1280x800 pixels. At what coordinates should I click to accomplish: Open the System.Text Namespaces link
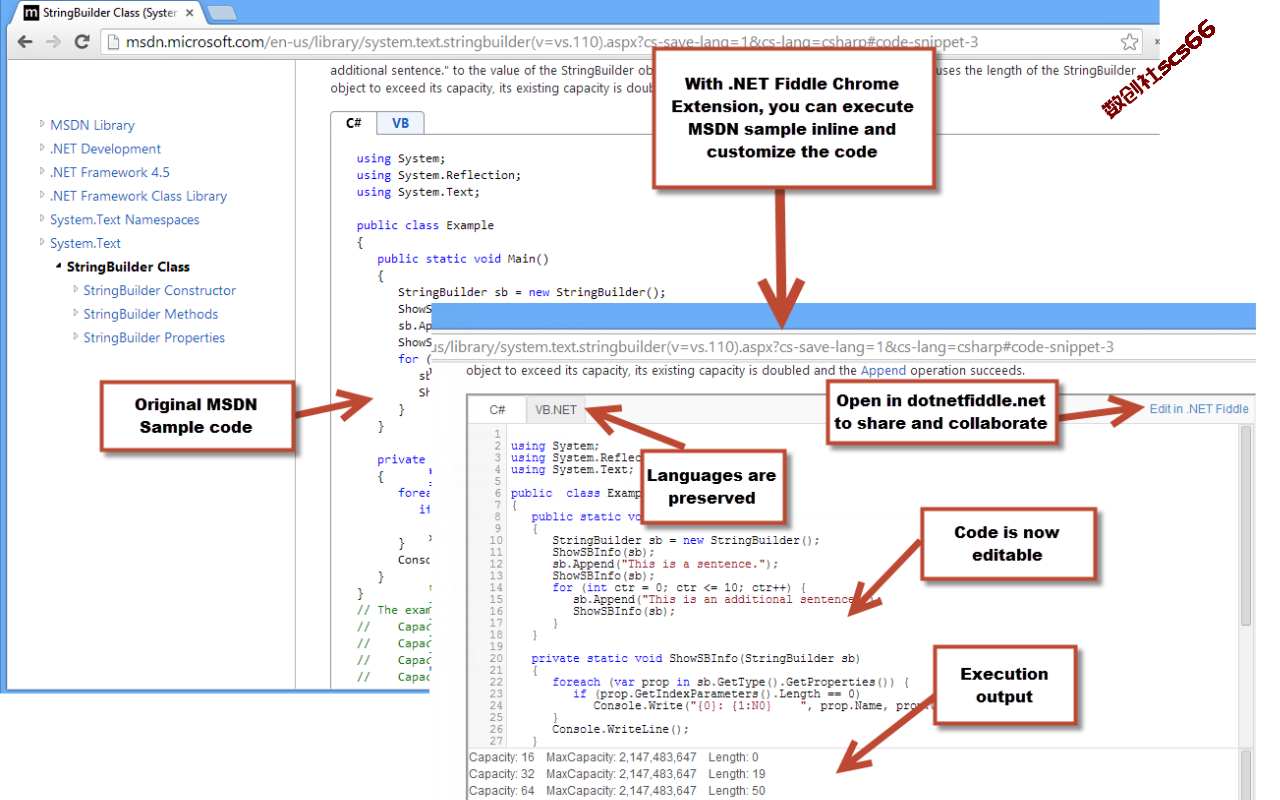124,220
